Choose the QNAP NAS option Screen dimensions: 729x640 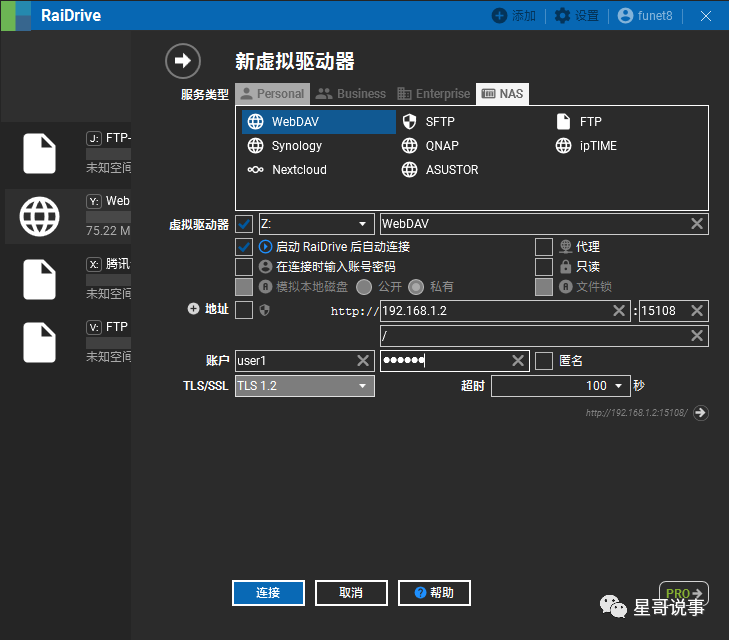441,146
